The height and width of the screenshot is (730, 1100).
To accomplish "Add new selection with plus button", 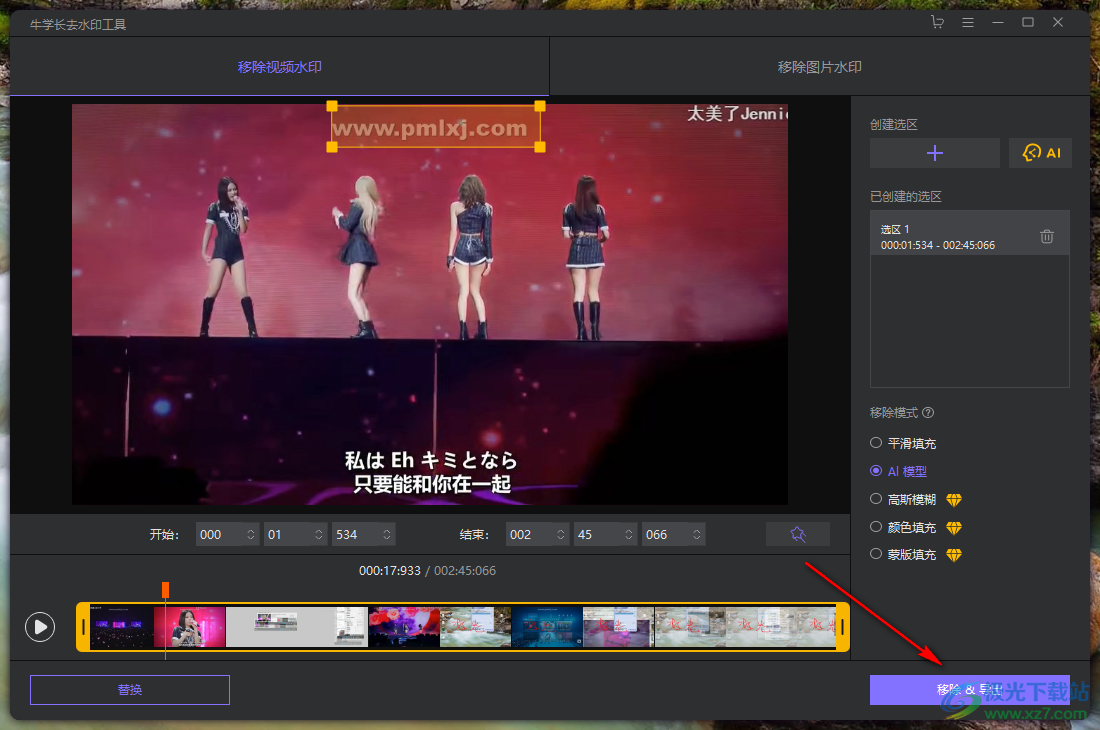I will (x=934, y=153).
